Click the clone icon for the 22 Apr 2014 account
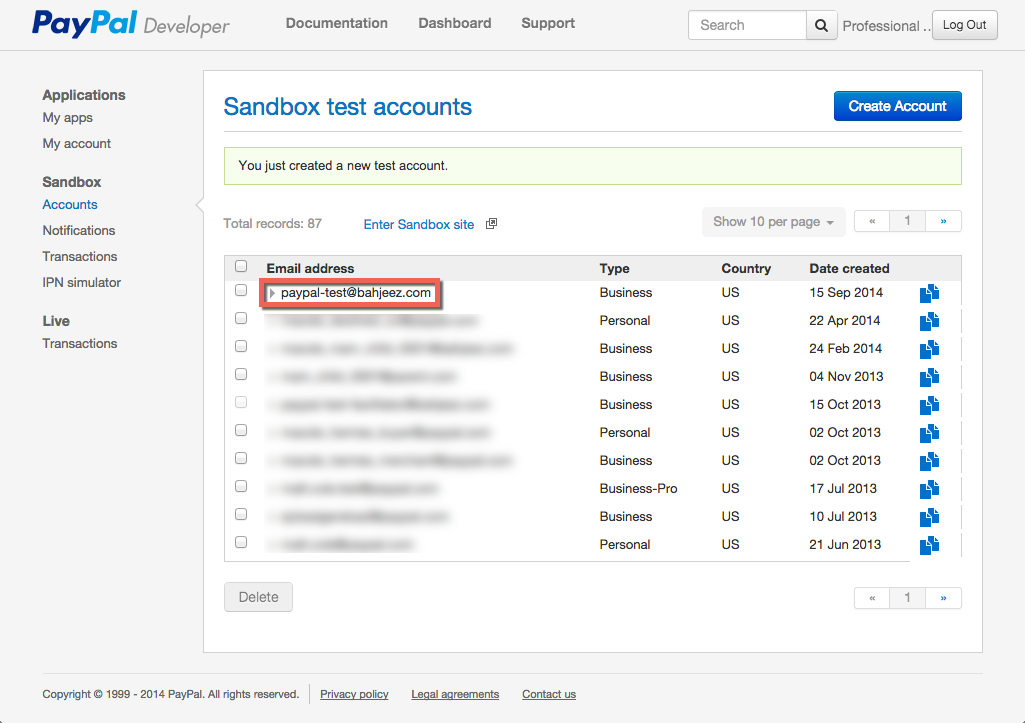 click(x=929, y=322)
